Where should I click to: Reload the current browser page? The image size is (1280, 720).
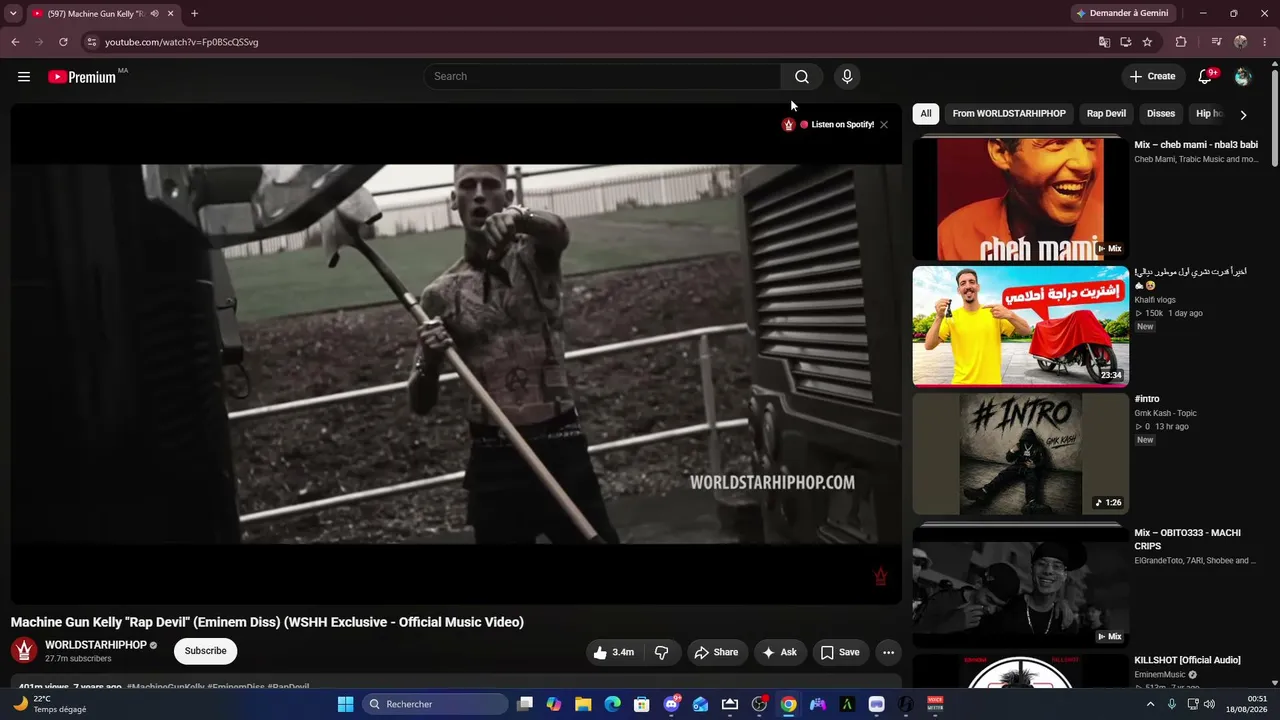pos(63,42)
